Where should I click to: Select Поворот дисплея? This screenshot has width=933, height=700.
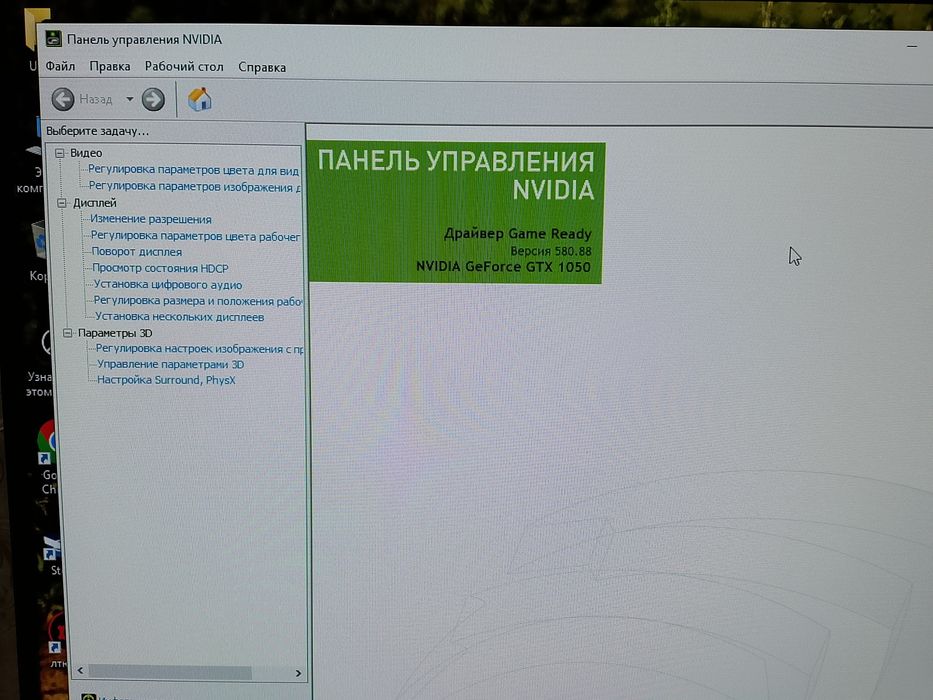coord(137,252)
